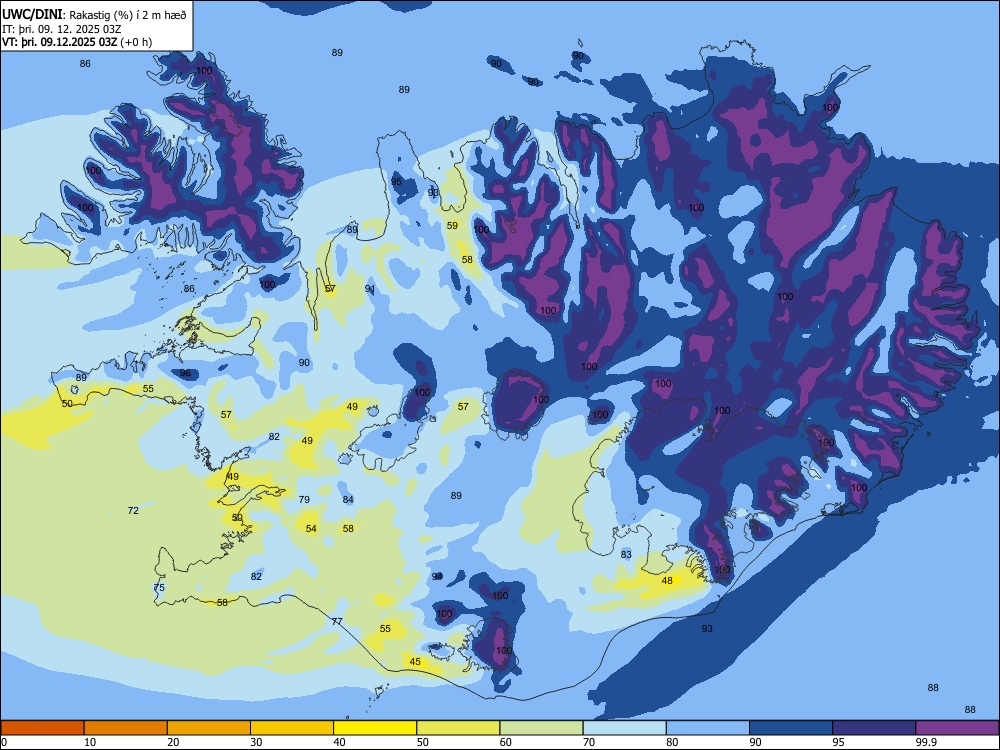Click the map humidity value 96
1000x750 pixels.
[x=185, y=373]
